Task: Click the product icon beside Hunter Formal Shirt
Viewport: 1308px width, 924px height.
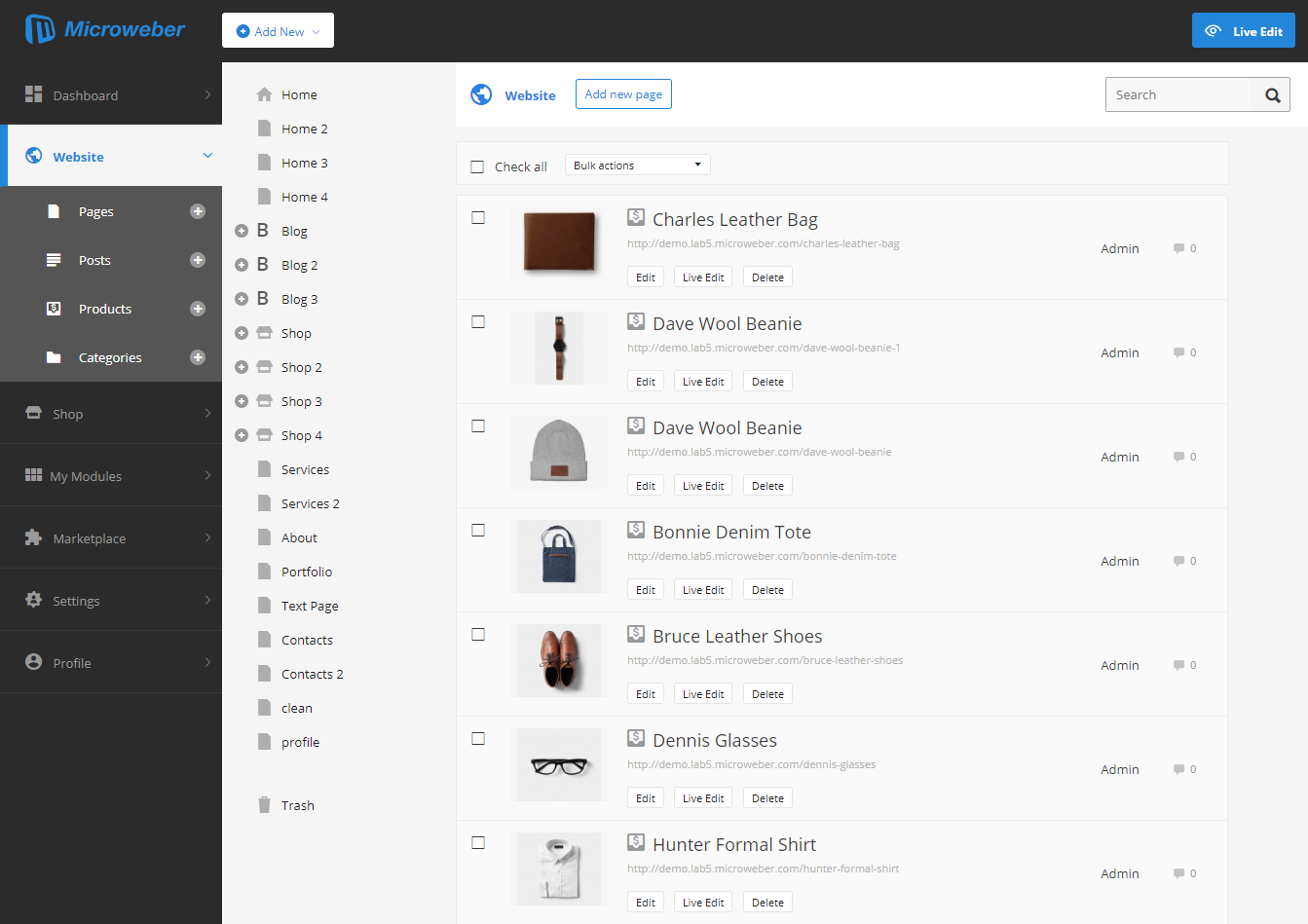Action: [x=636, y=841]
